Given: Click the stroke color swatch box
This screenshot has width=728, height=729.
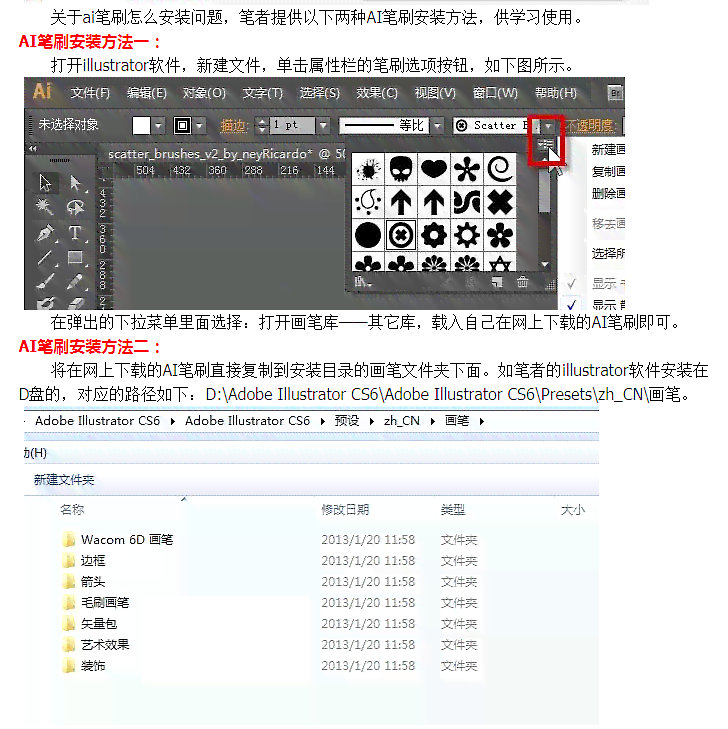Looking at the screenshot, I should click(182, 126).
